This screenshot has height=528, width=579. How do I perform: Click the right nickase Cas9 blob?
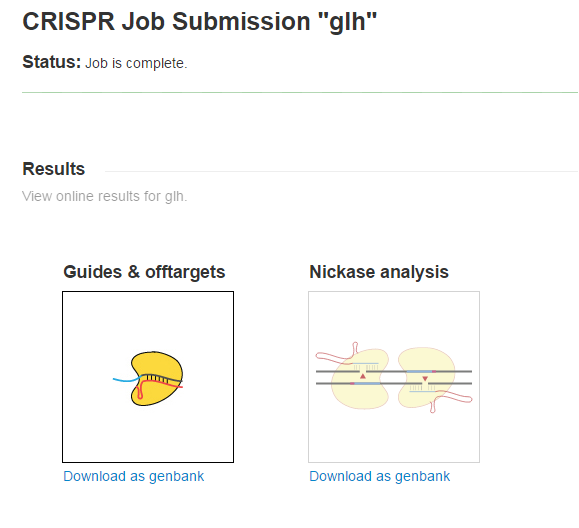[426, 377]
